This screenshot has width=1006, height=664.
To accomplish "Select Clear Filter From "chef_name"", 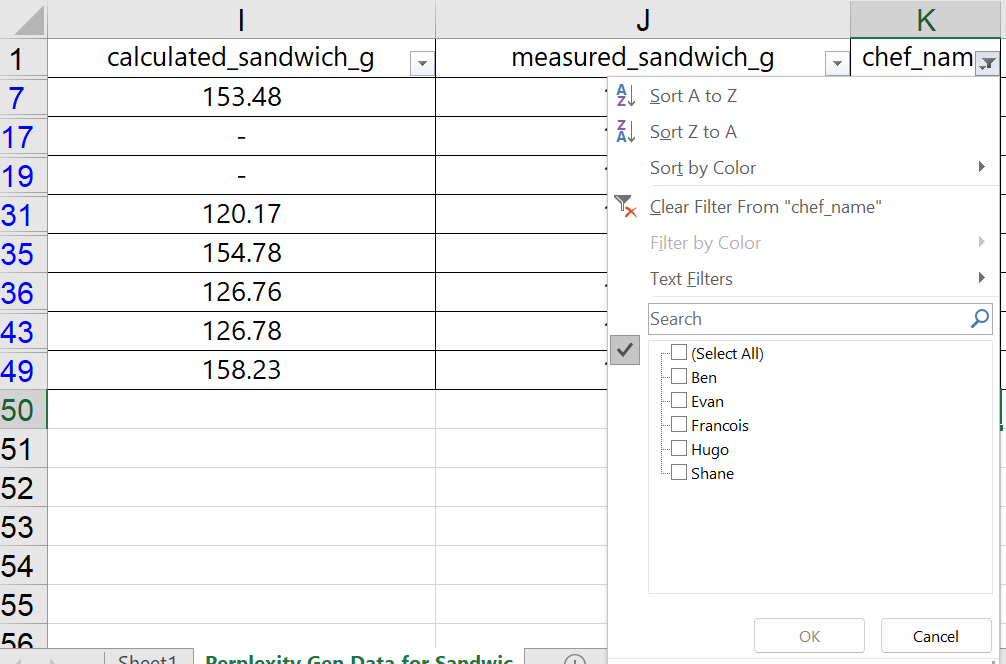I will pos(765,207).
